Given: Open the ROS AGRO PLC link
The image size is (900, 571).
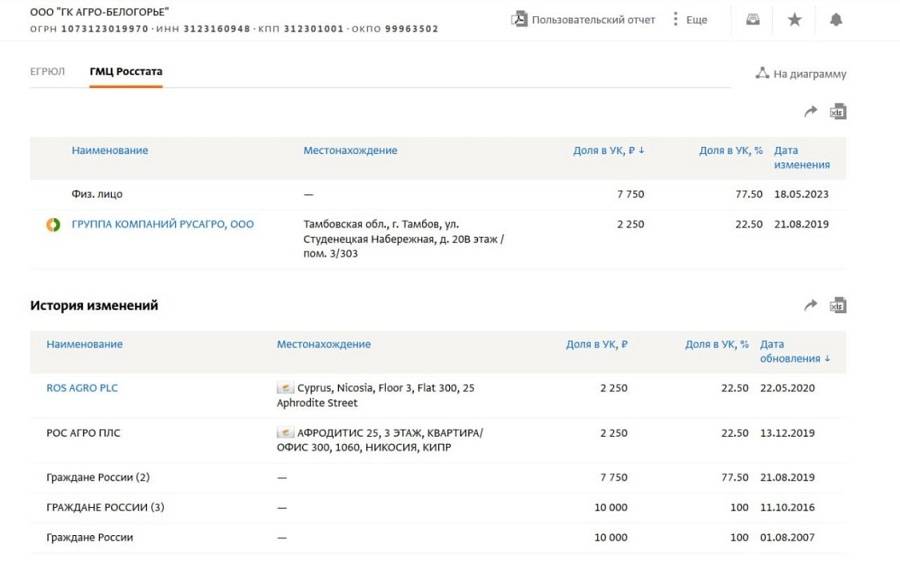Looking at the screenshot, I should click(82, 388).
